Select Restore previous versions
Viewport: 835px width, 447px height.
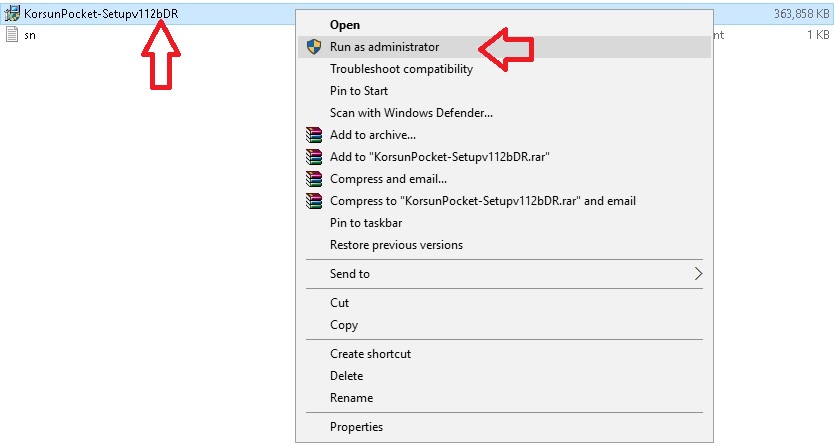coord(396,245)
